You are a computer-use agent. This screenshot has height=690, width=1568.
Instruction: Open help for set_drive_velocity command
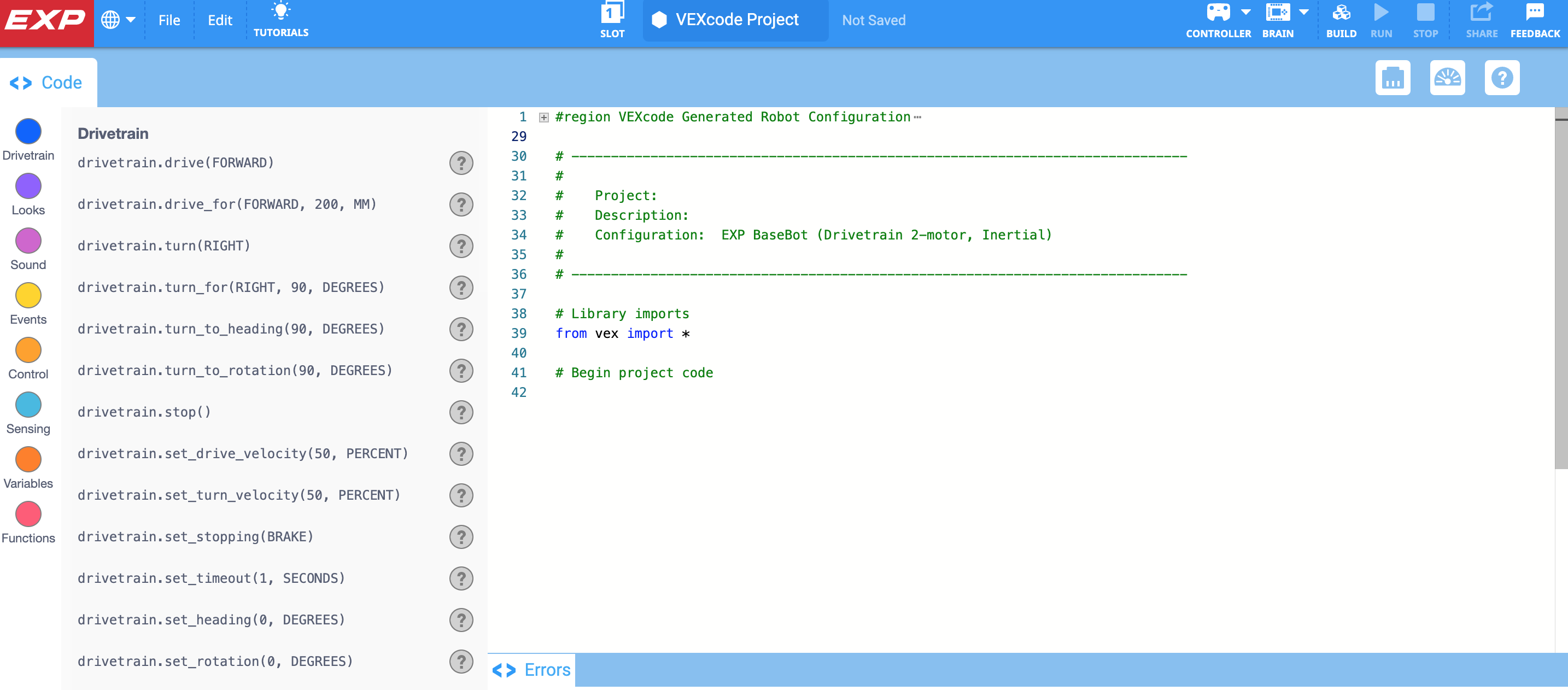(461, 453)
